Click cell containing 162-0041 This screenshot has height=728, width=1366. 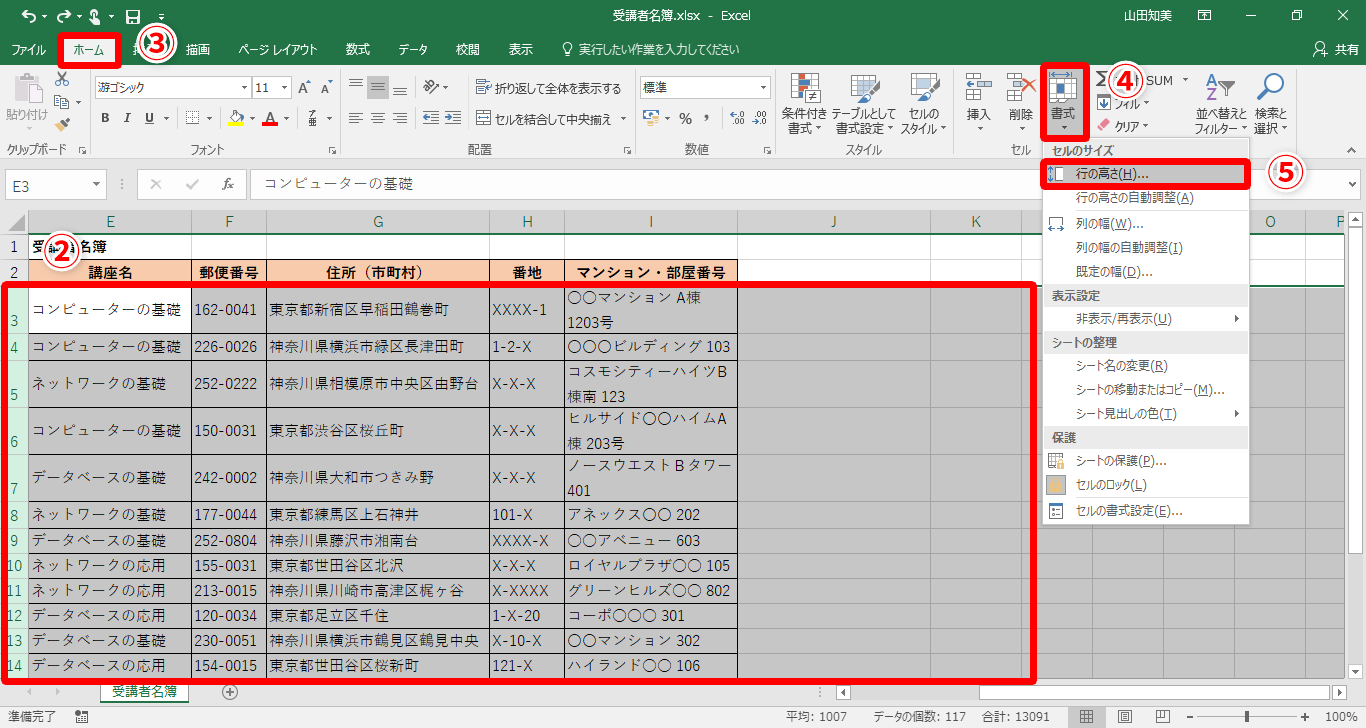pyautogui.click(x=229, y=310)
